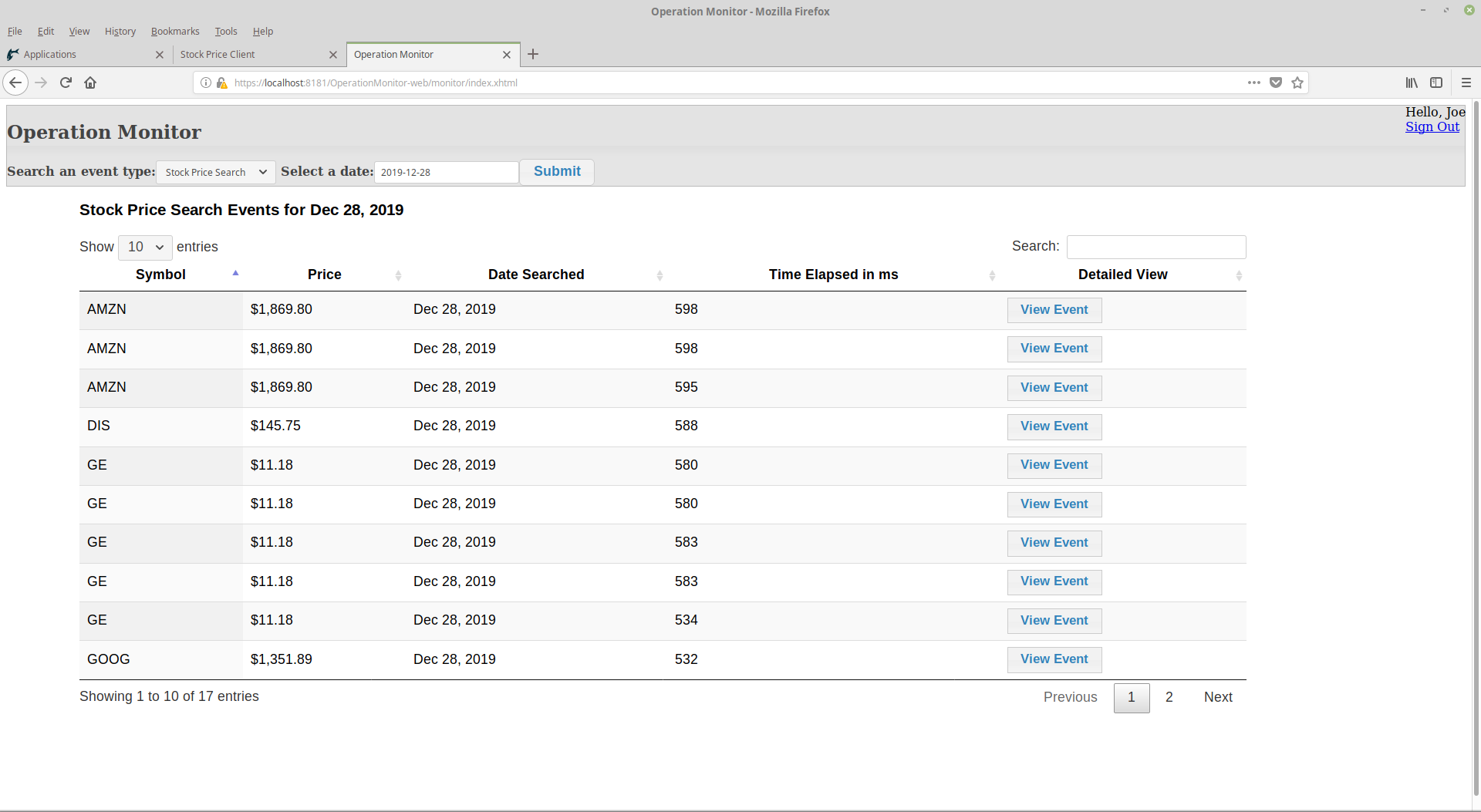This screenshot has width=1481, height=812.
Task: Open the event type dropdown
Action: tap(215, 172)
